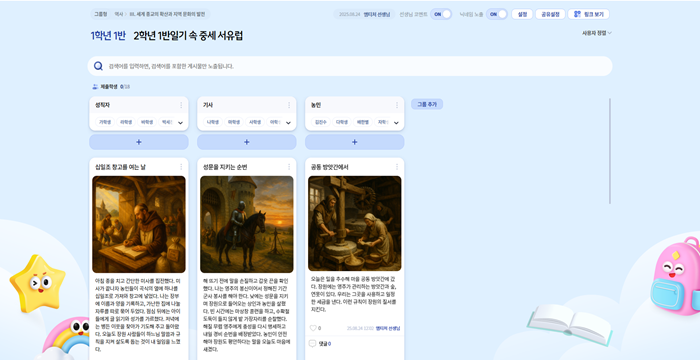Click the vertical scrollbar on the board

[610, 151]
